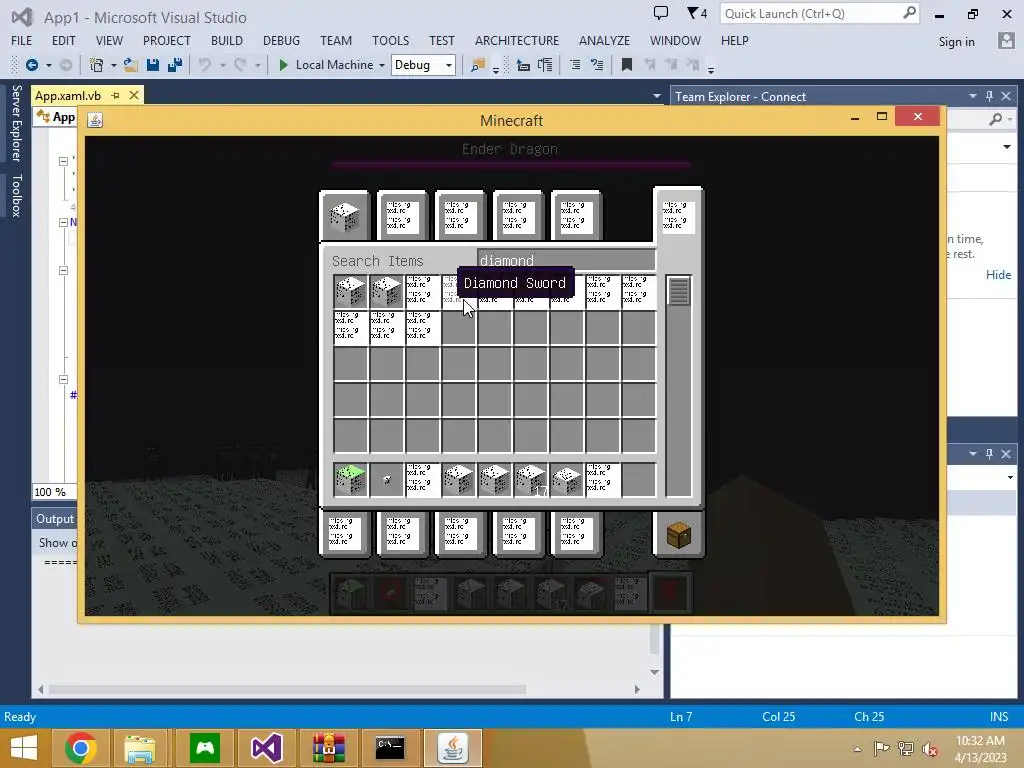
Task: Open the BUILD menu
Action: pyautogui.click(x=227, y=40)
